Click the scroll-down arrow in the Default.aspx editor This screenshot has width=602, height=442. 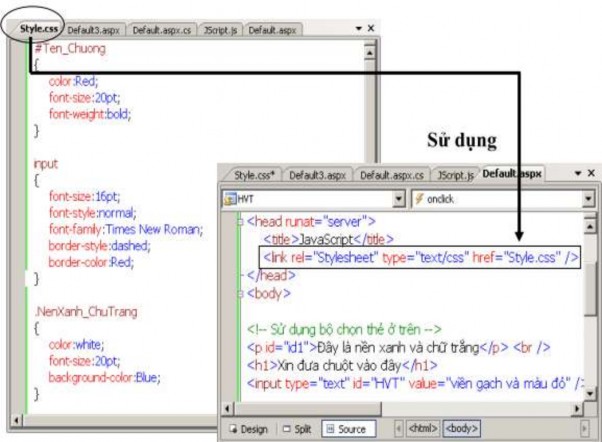(x=590, y=393)
